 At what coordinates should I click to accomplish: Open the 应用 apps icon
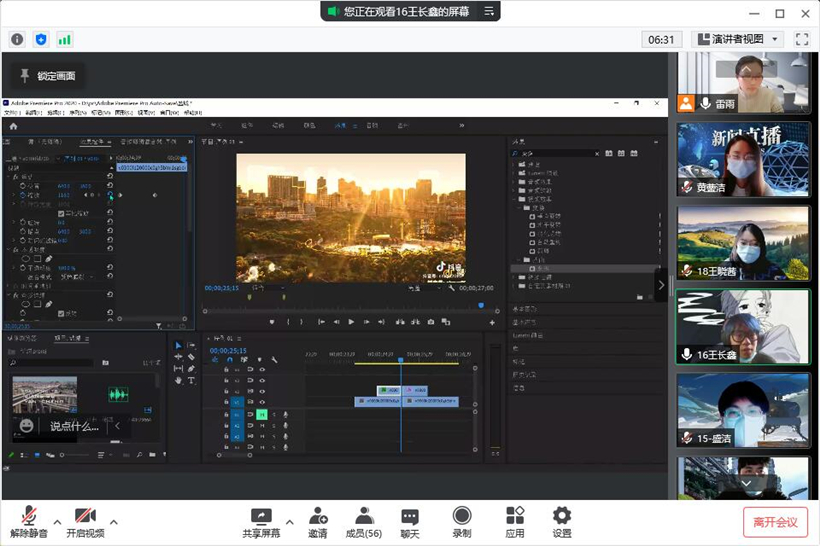(x=515, y=522)
